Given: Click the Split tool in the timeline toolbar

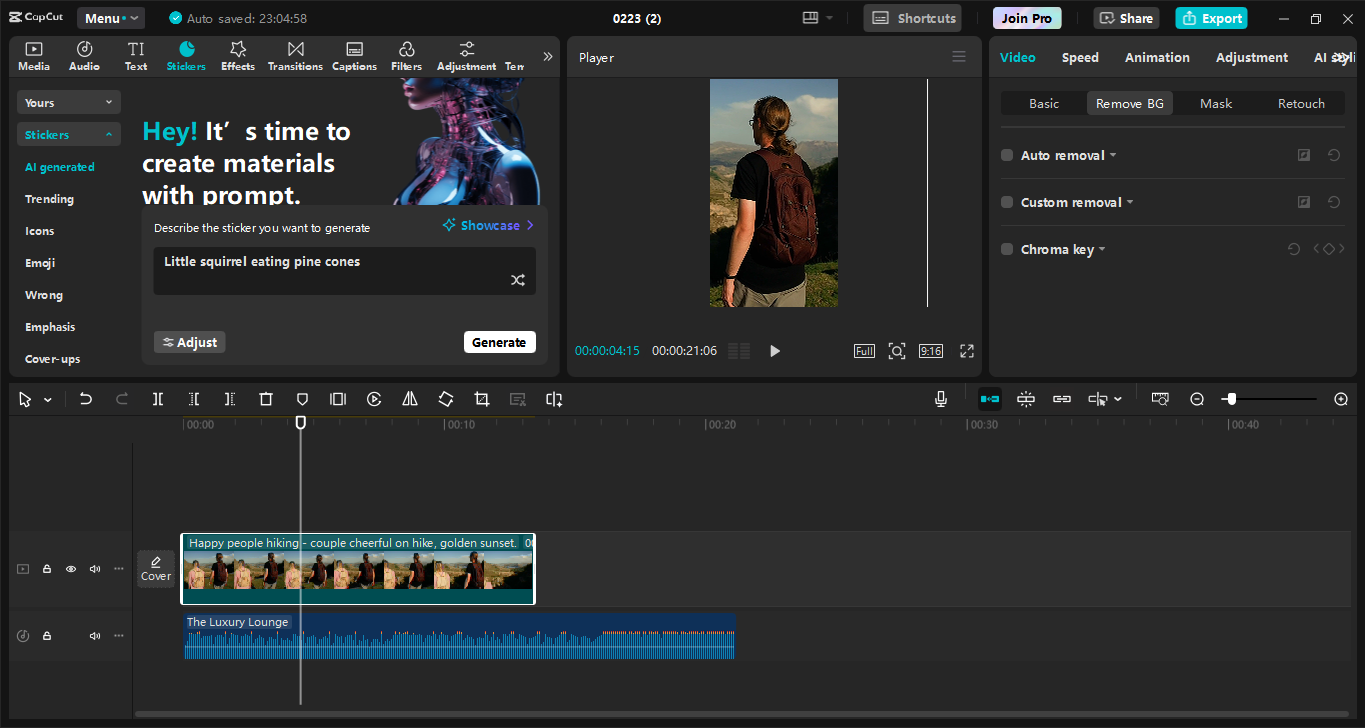Looking at the screenshot, I should pos(157,398).
